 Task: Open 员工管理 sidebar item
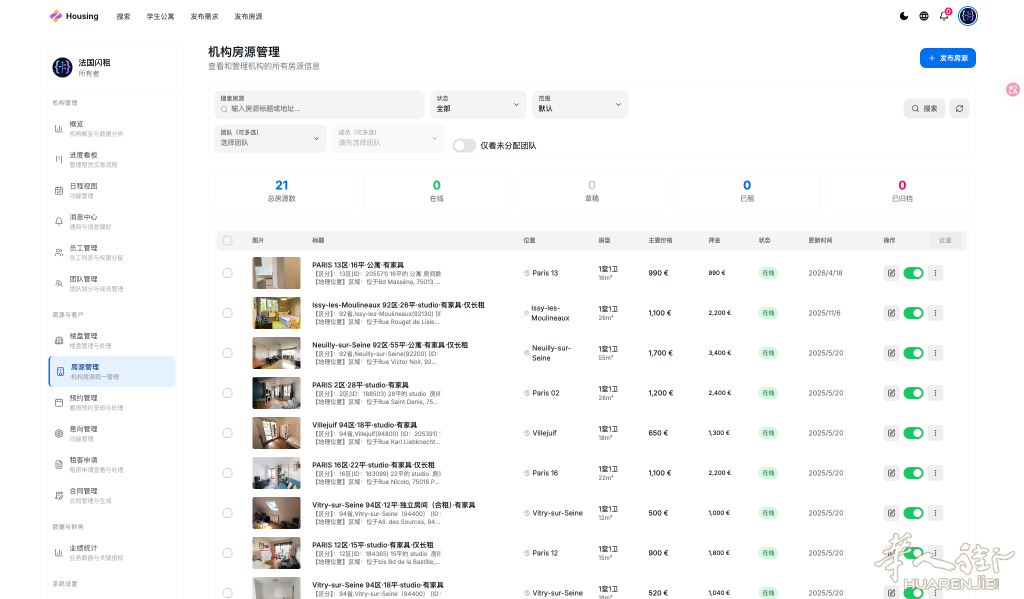pyautogui.click(x=112, y=252)
